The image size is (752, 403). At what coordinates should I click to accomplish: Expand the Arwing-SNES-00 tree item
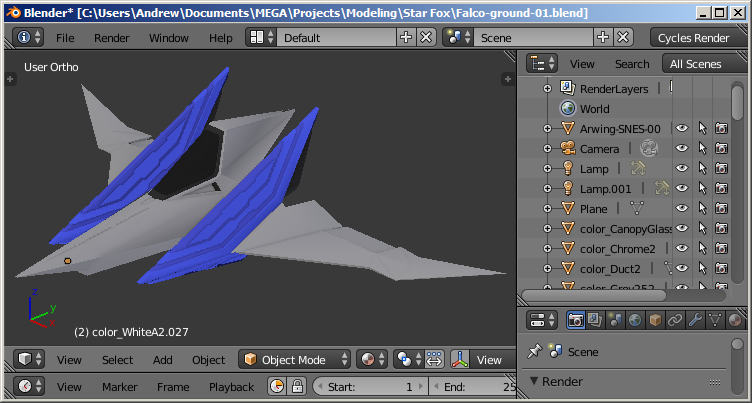click(547, 129)
